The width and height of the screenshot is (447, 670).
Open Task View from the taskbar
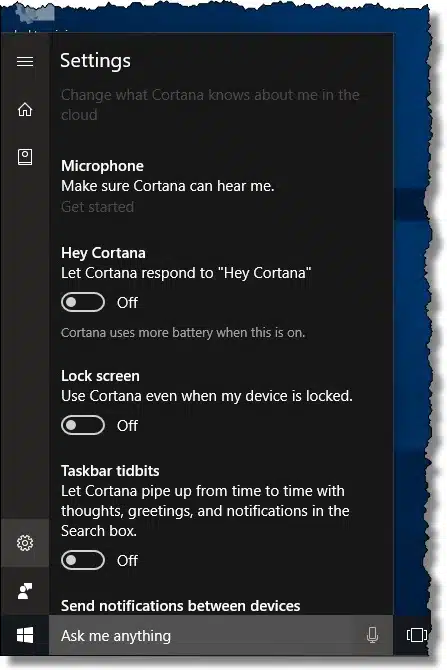(x=417, y=635)
